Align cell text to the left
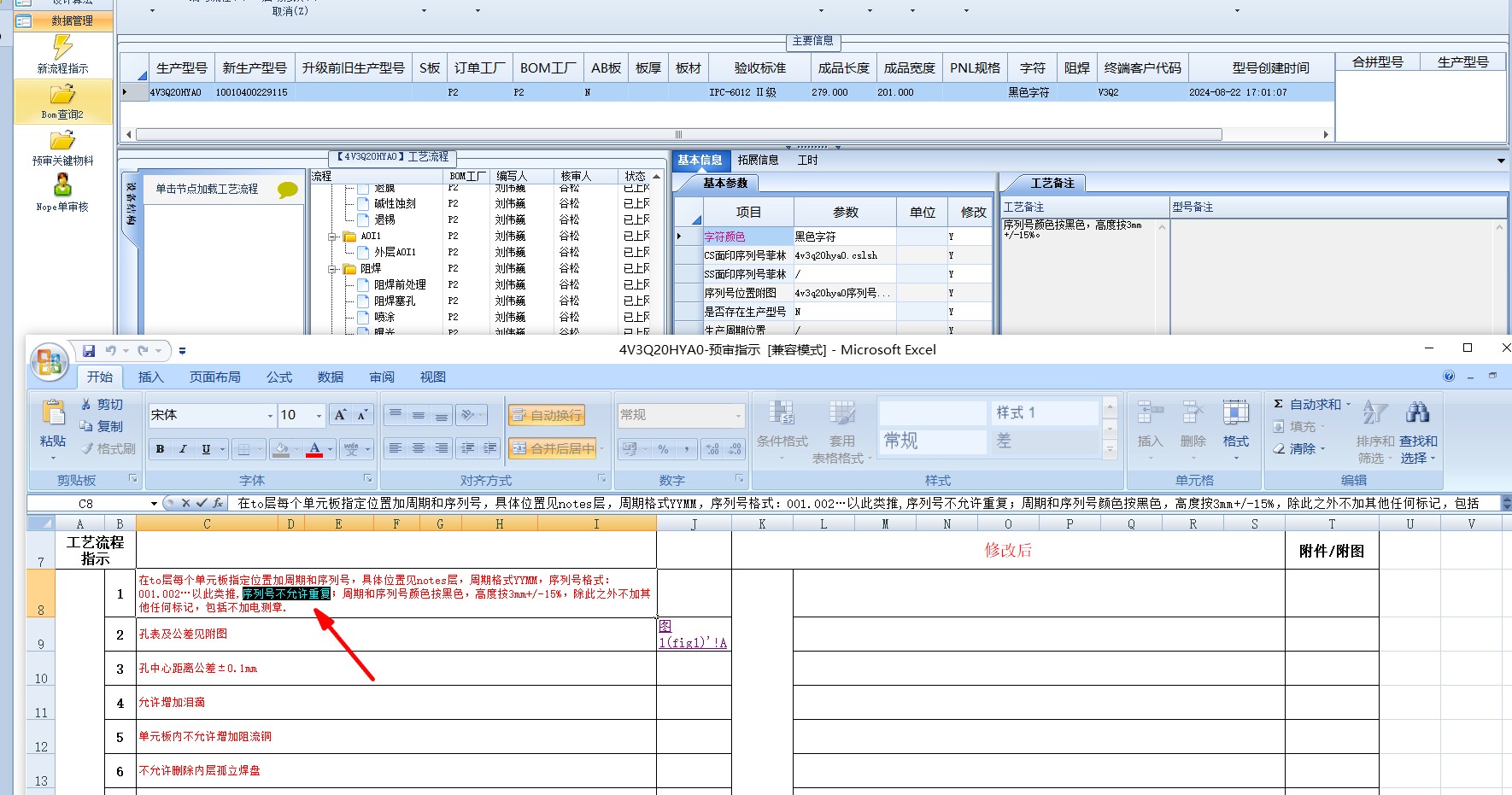 tap(395, 448)
